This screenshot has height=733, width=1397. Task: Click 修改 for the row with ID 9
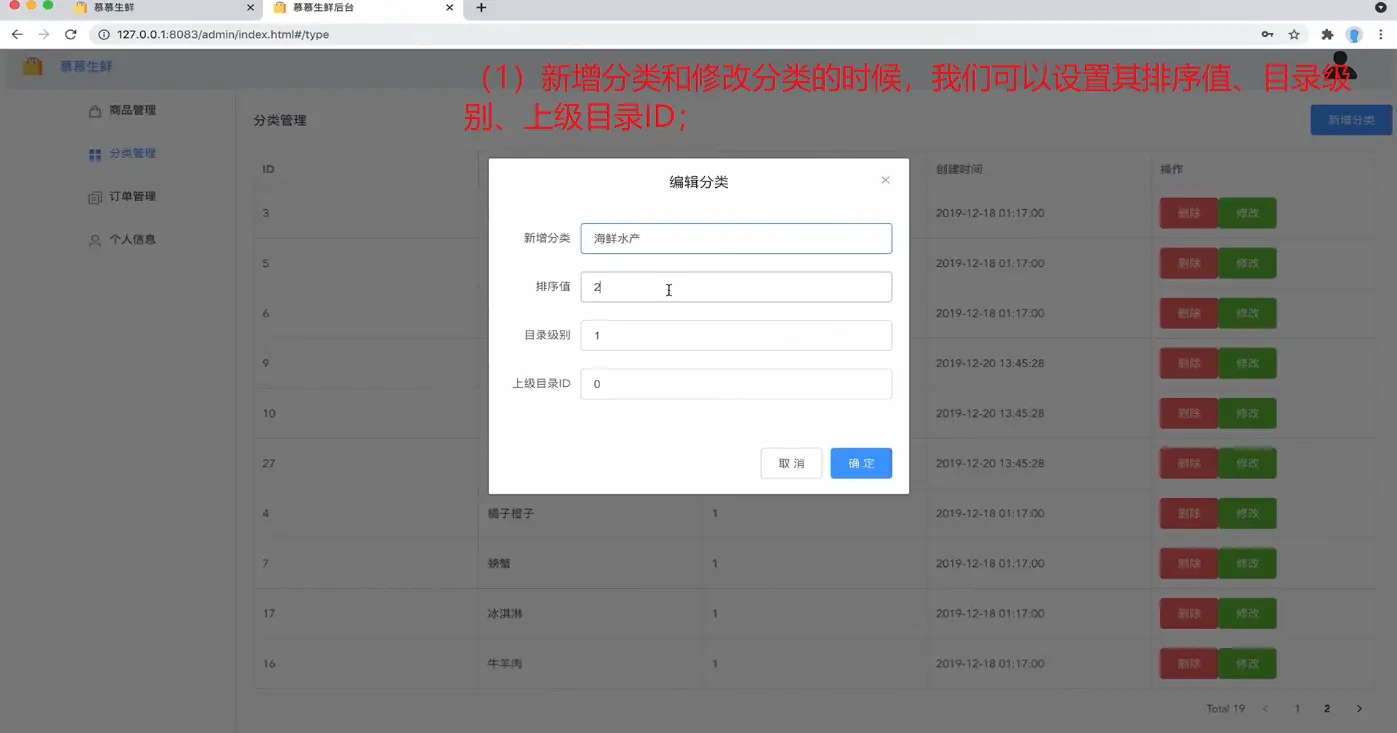[x=1247, y=363]
